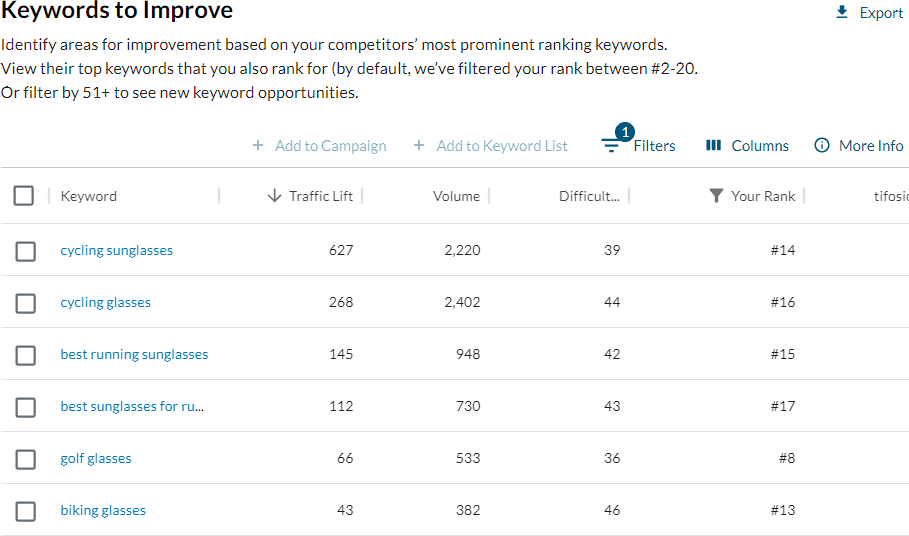Toggle the select-all checkbox in header
909x536 pixels.
point(24,196)
